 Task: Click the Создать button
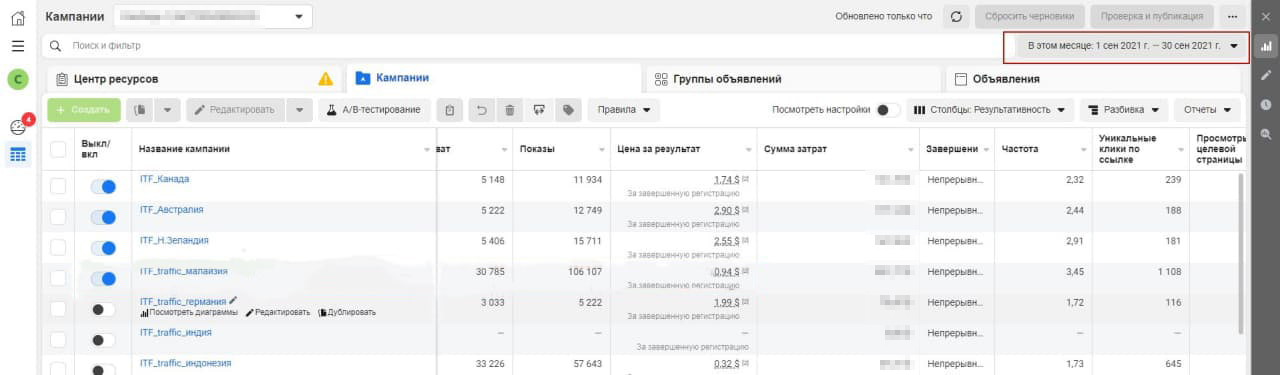[x=83, y=110]
